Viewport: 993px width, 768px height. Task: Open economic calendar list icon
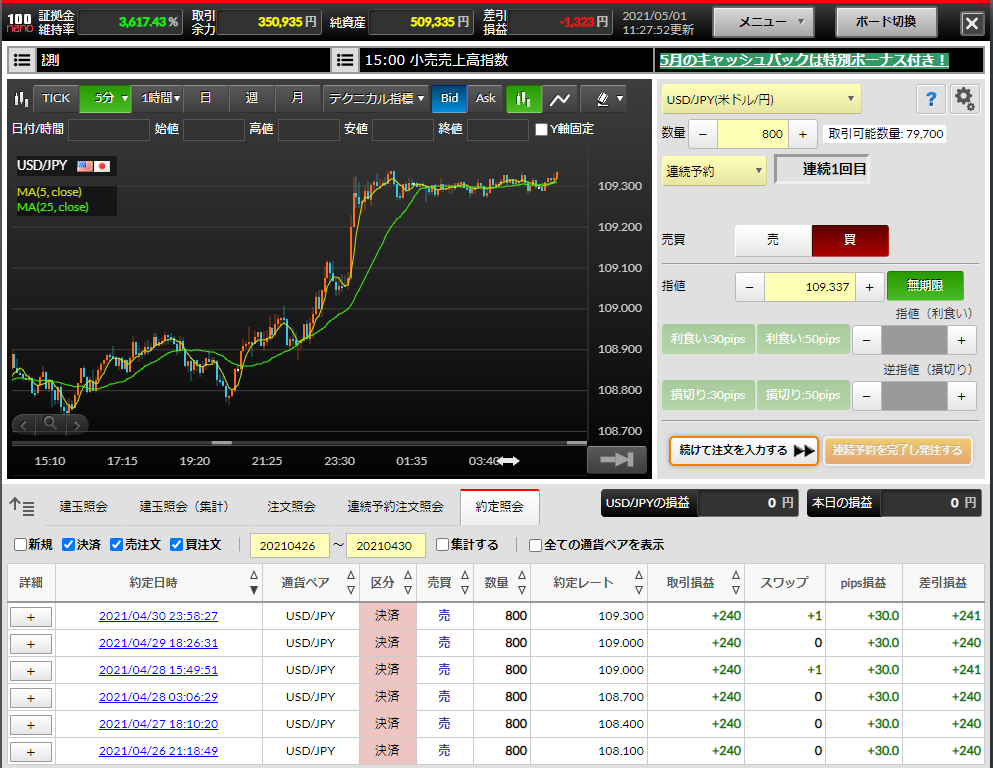coord(345,60)
